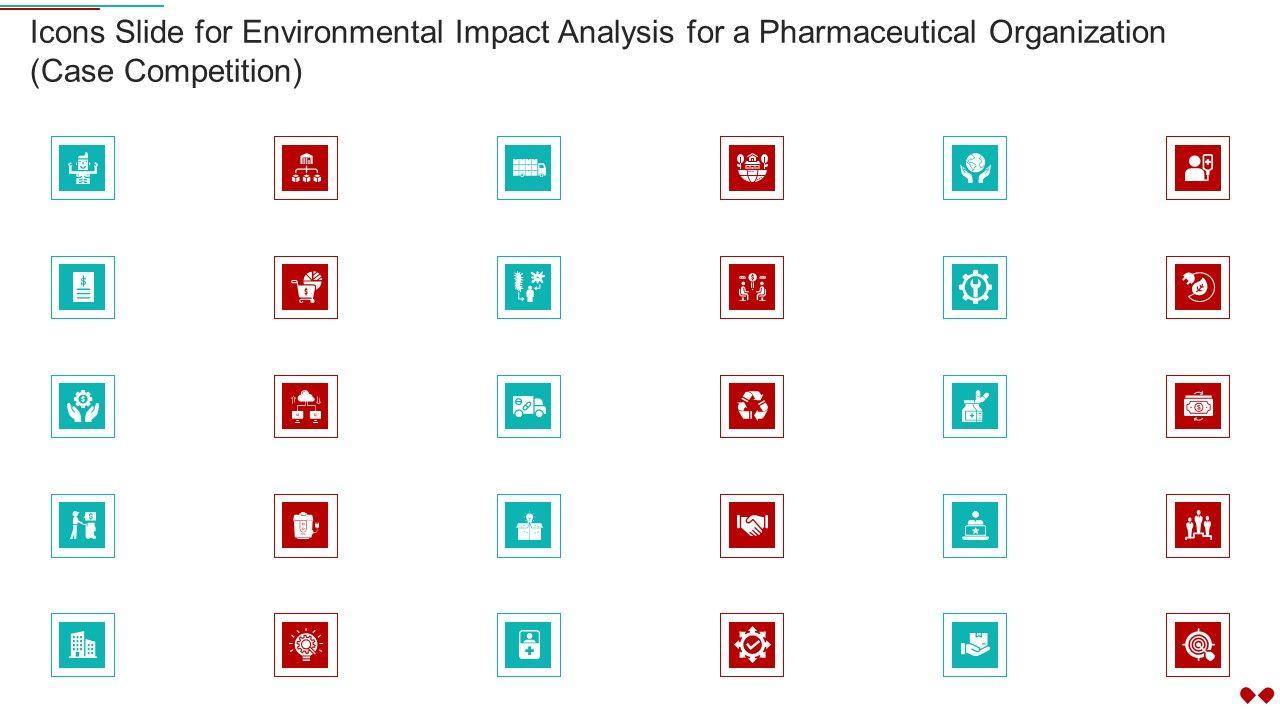This screenshot has height=720, width=1280.
Task: Click the lightbulb gear idea icon
Action: [x=306, y=645]
